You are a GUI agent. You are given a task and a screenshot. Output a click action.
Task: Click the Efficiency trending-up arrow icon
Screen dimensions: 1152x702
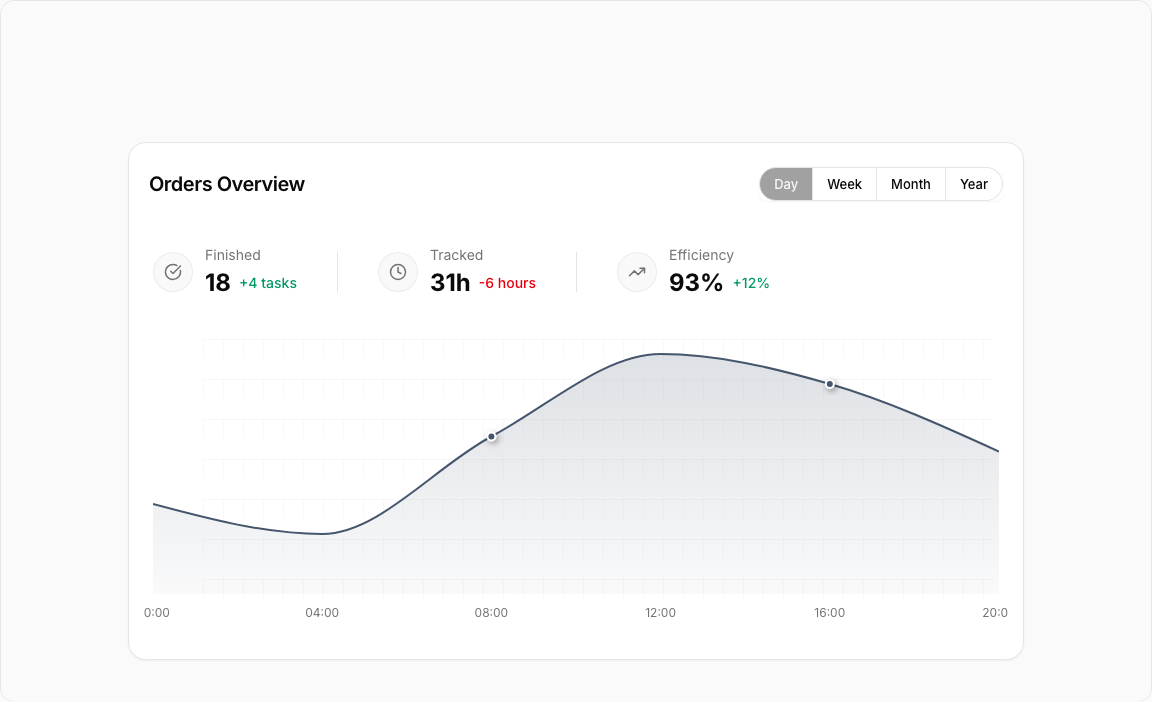point(637,272)
